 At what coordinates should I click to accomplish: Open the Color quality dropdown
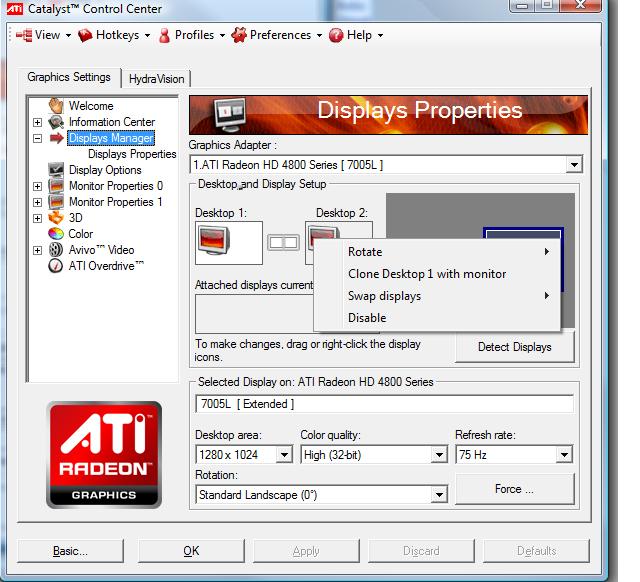[x=439, y=454]
